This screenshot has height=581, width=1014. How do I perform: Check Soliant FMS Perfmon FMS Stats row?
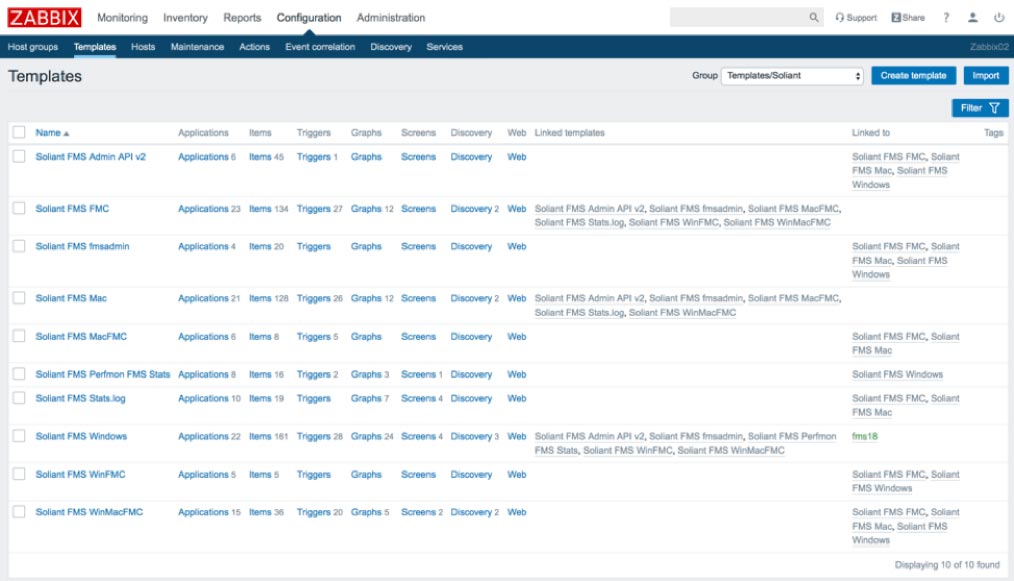pos(19,374)
